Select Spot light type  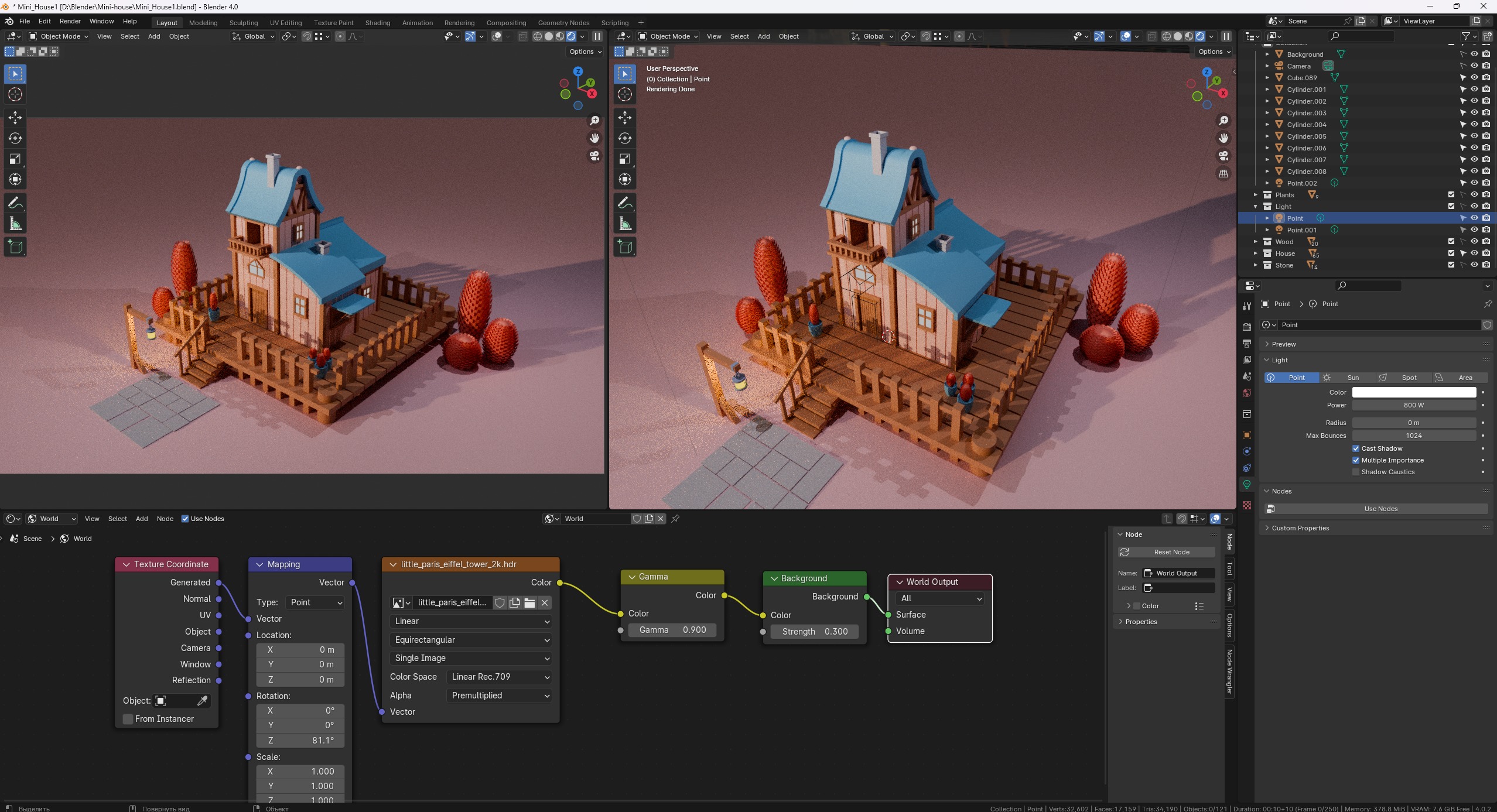pyautogui.click(x=1403, y=378)
